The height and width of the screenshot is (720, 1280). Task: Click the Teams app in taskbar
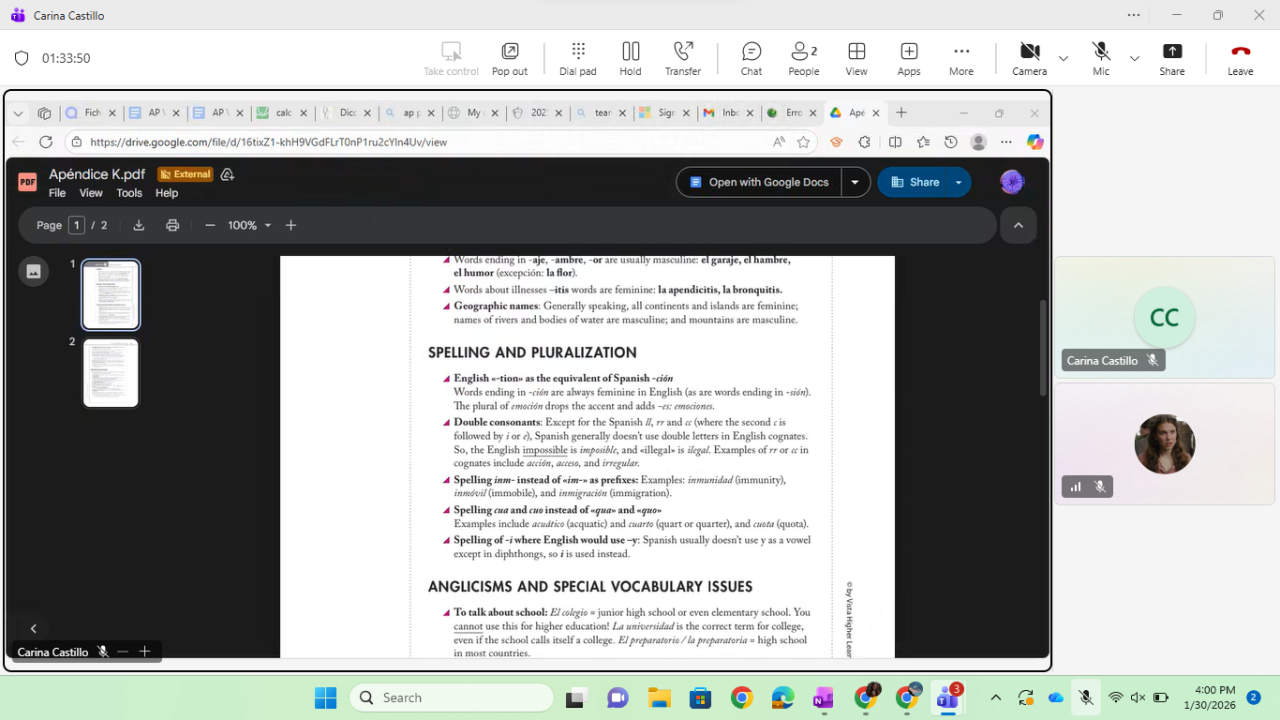(x=947, y=698)
